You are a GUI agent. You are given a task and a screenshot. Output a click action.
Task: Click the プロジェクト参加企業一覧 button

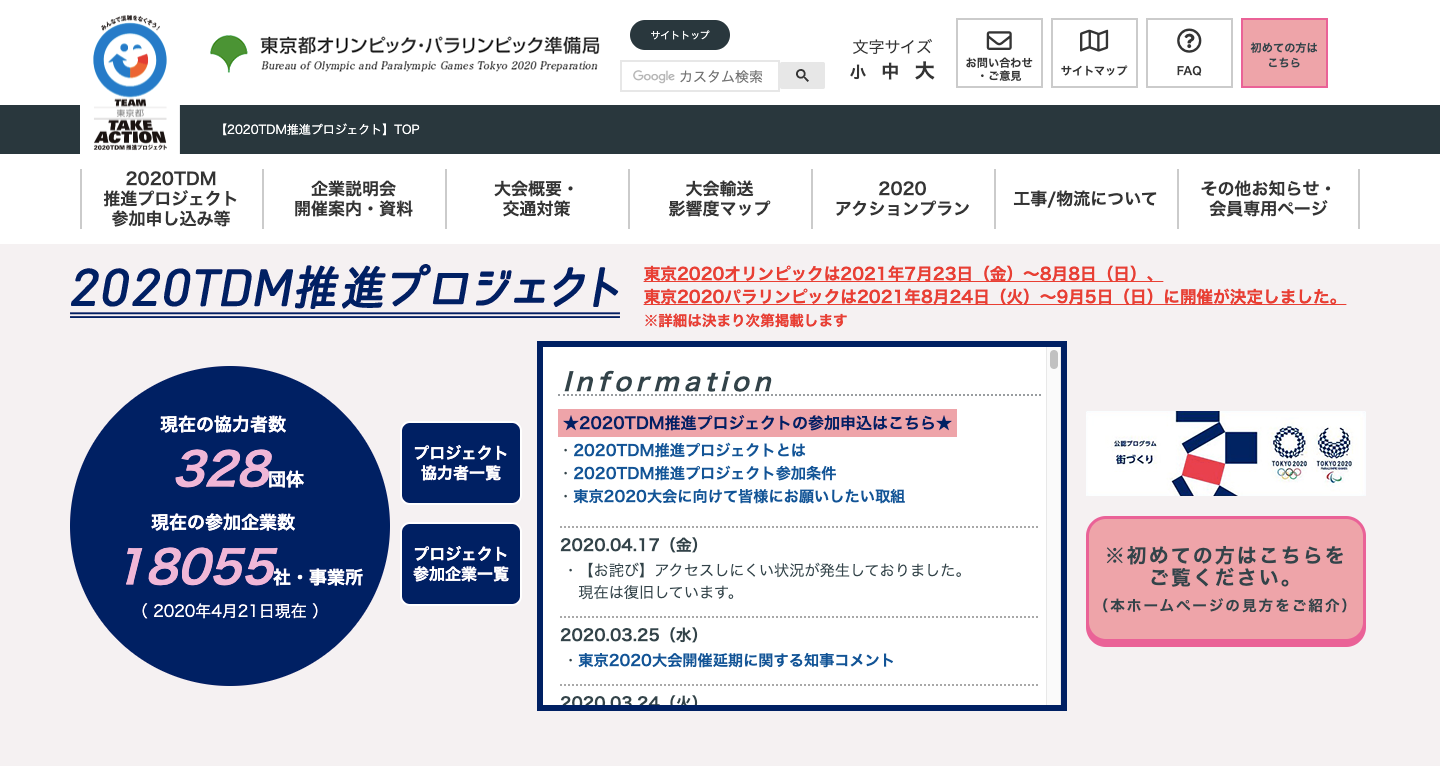coord(461,564)
